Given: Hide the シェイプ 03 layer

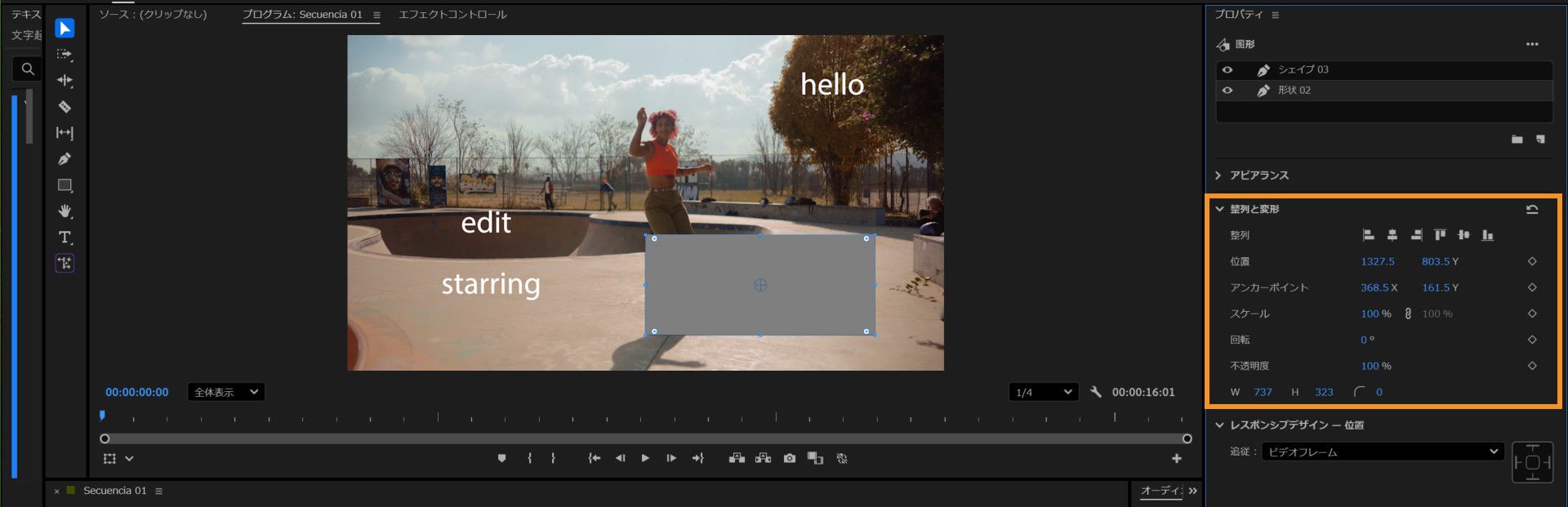Looking at the screenshot, I should point(1227,69).
